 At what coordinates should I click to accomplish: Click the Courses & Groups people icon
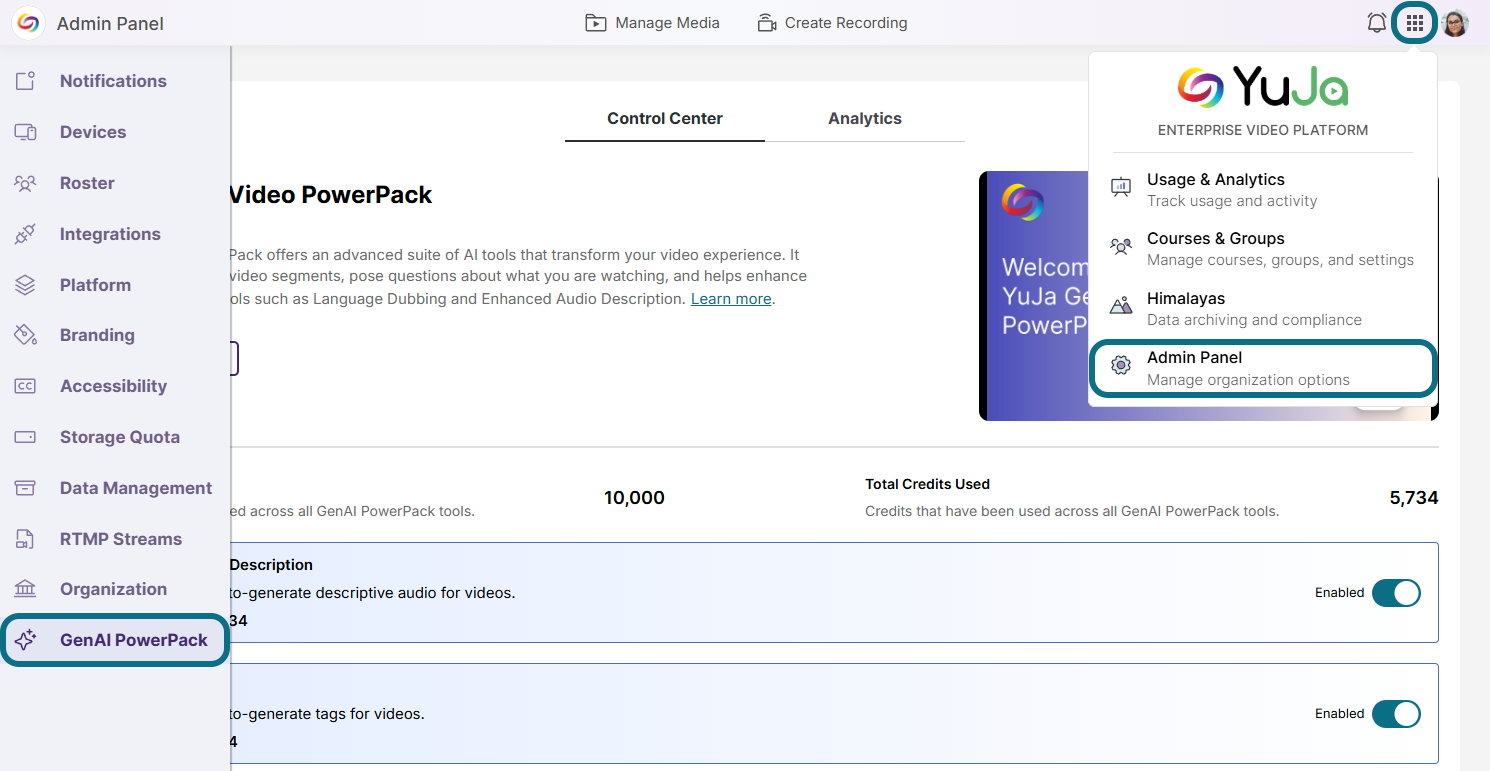[x=1121, y=246]
